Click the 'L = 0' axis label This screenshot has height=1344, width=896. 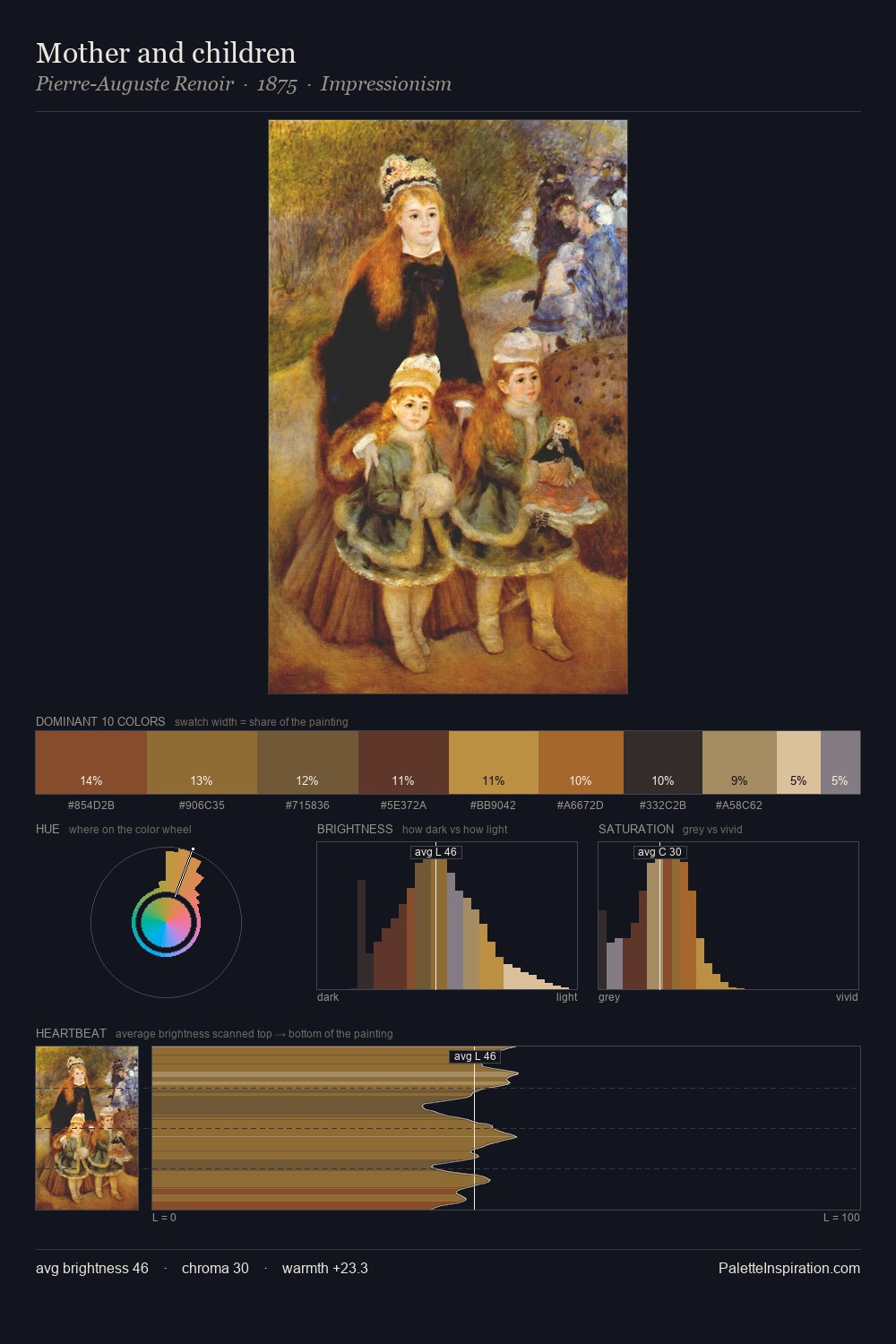tap(164, 1218)
